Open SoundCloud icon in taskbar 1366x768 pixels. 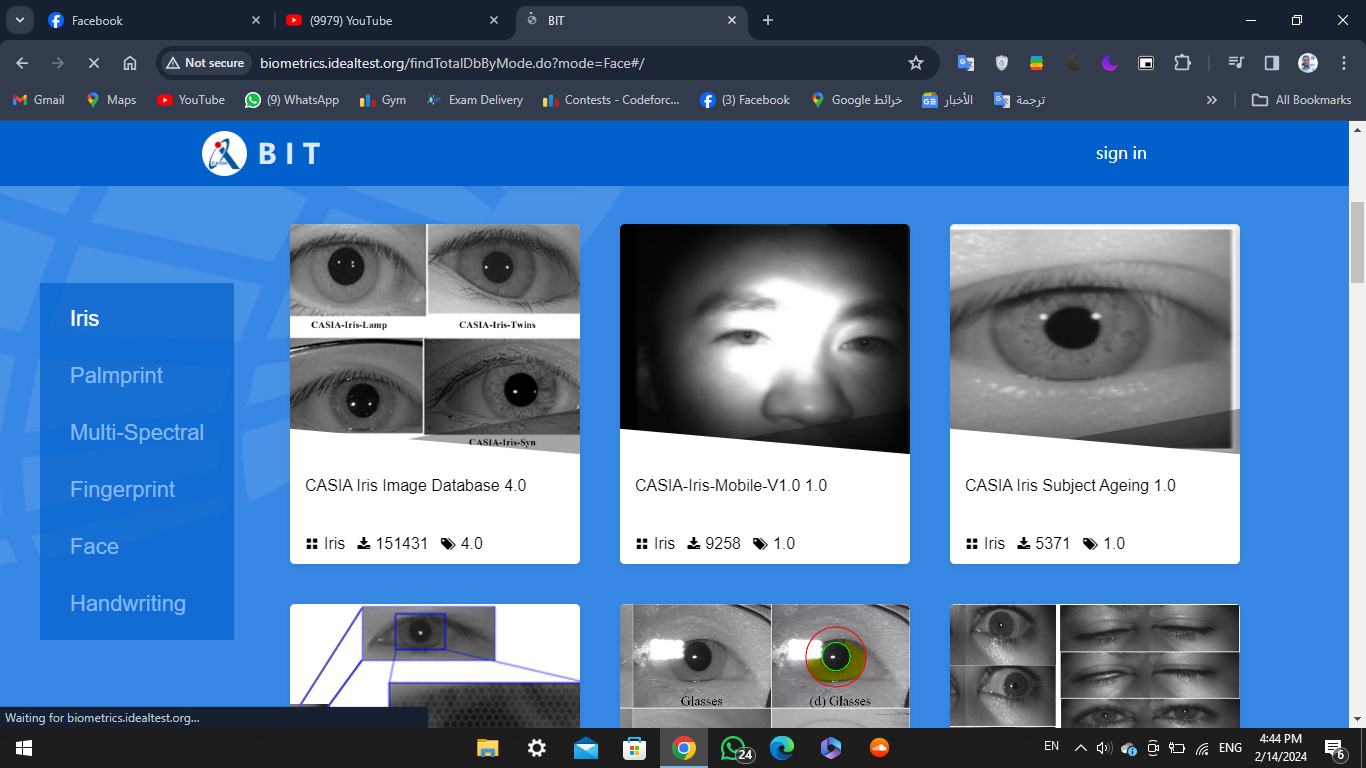pos(879,748)
